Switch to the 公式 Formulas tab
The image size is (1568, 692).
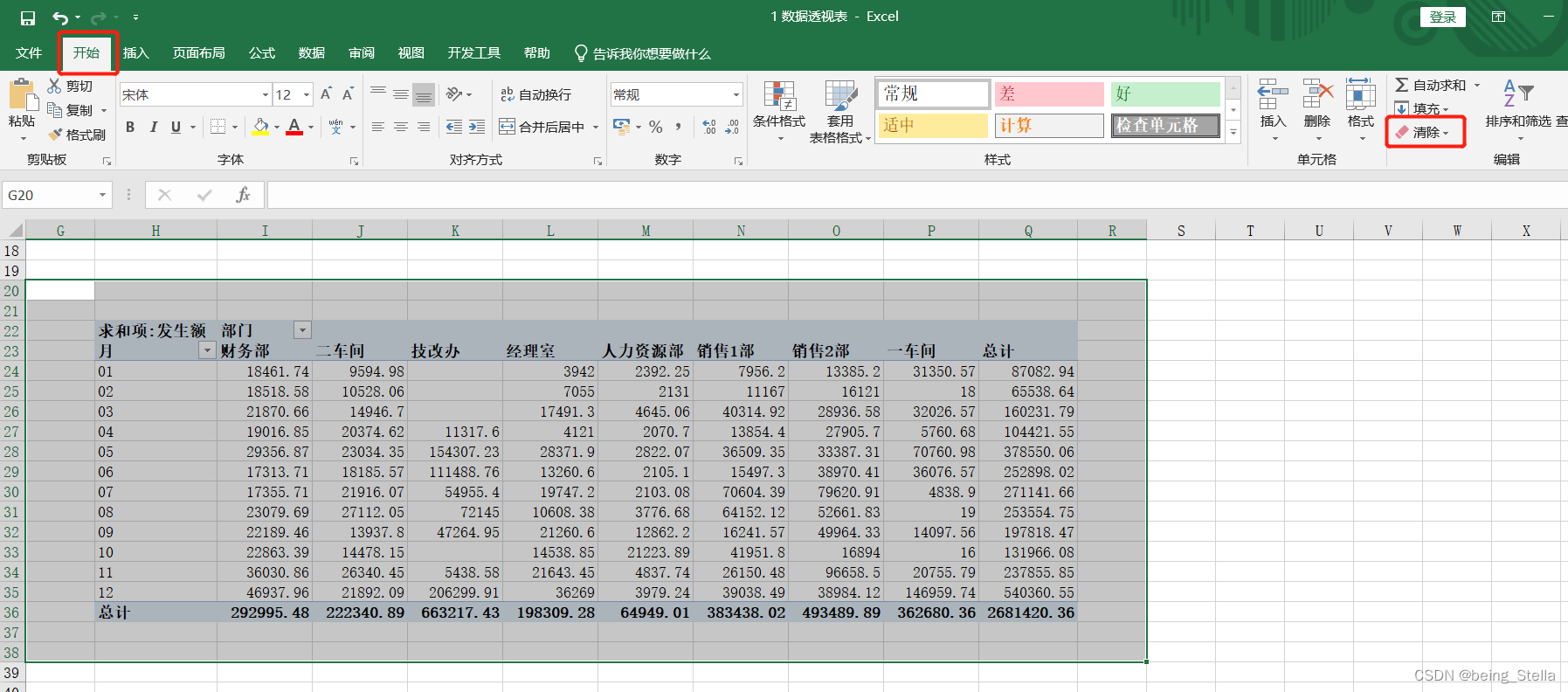pos(262,53)
